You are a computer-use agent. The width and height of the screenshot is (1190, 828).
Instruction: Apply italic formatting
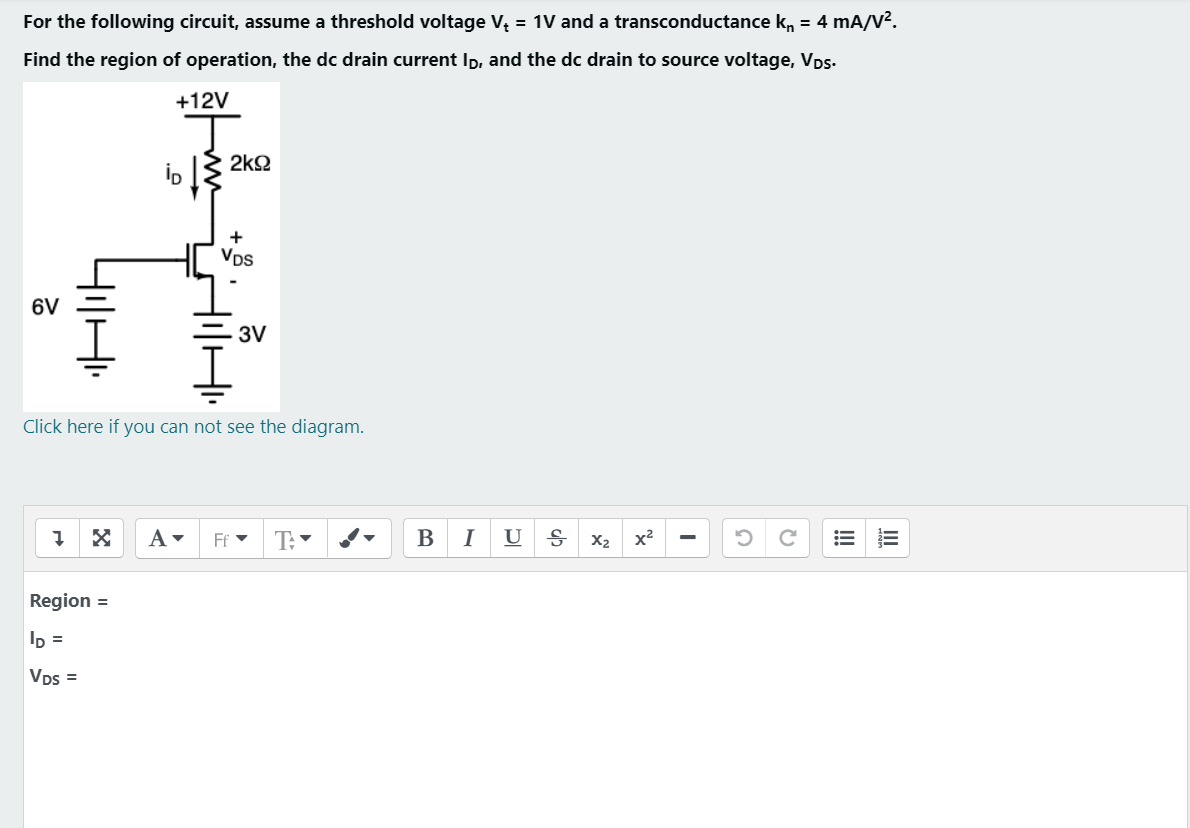[467, 538]
